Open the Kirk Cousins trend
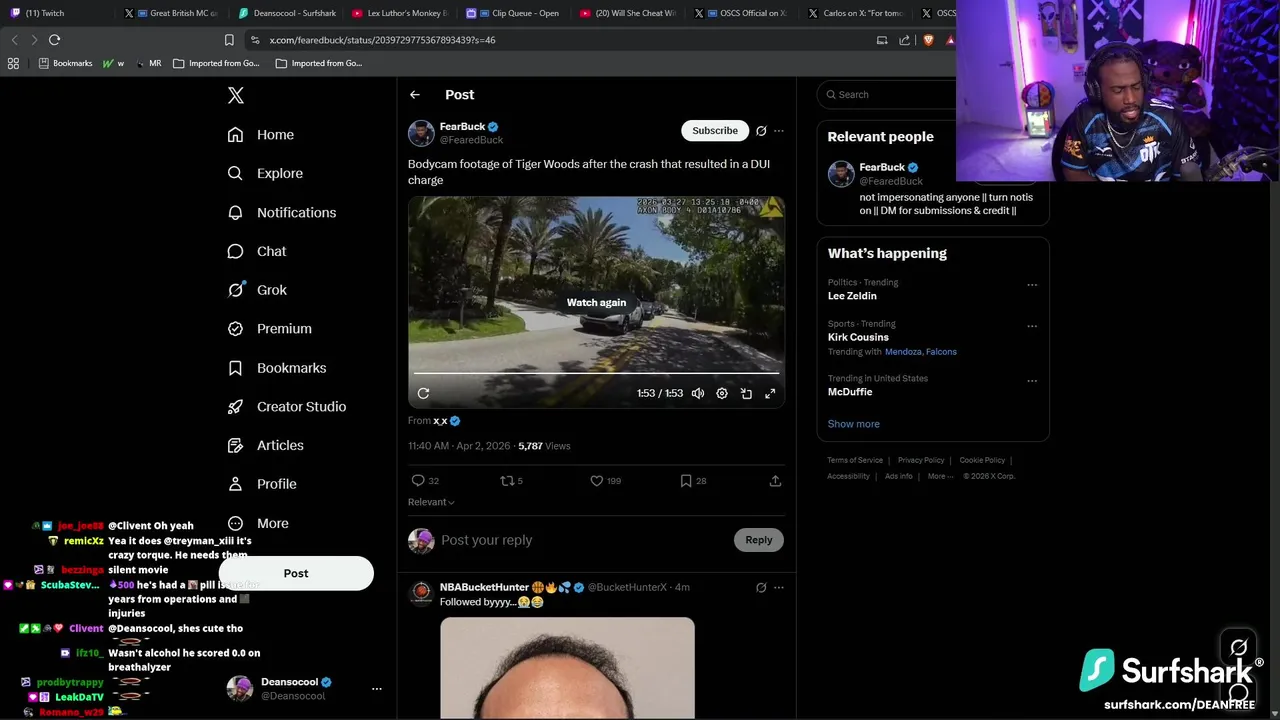Screen dimensions: 1280x720 point(858,337)
